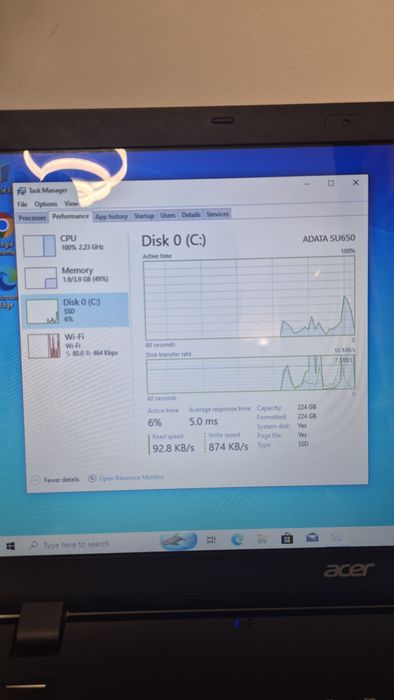Click the 5.0 ms response time value

coord(203,421)
